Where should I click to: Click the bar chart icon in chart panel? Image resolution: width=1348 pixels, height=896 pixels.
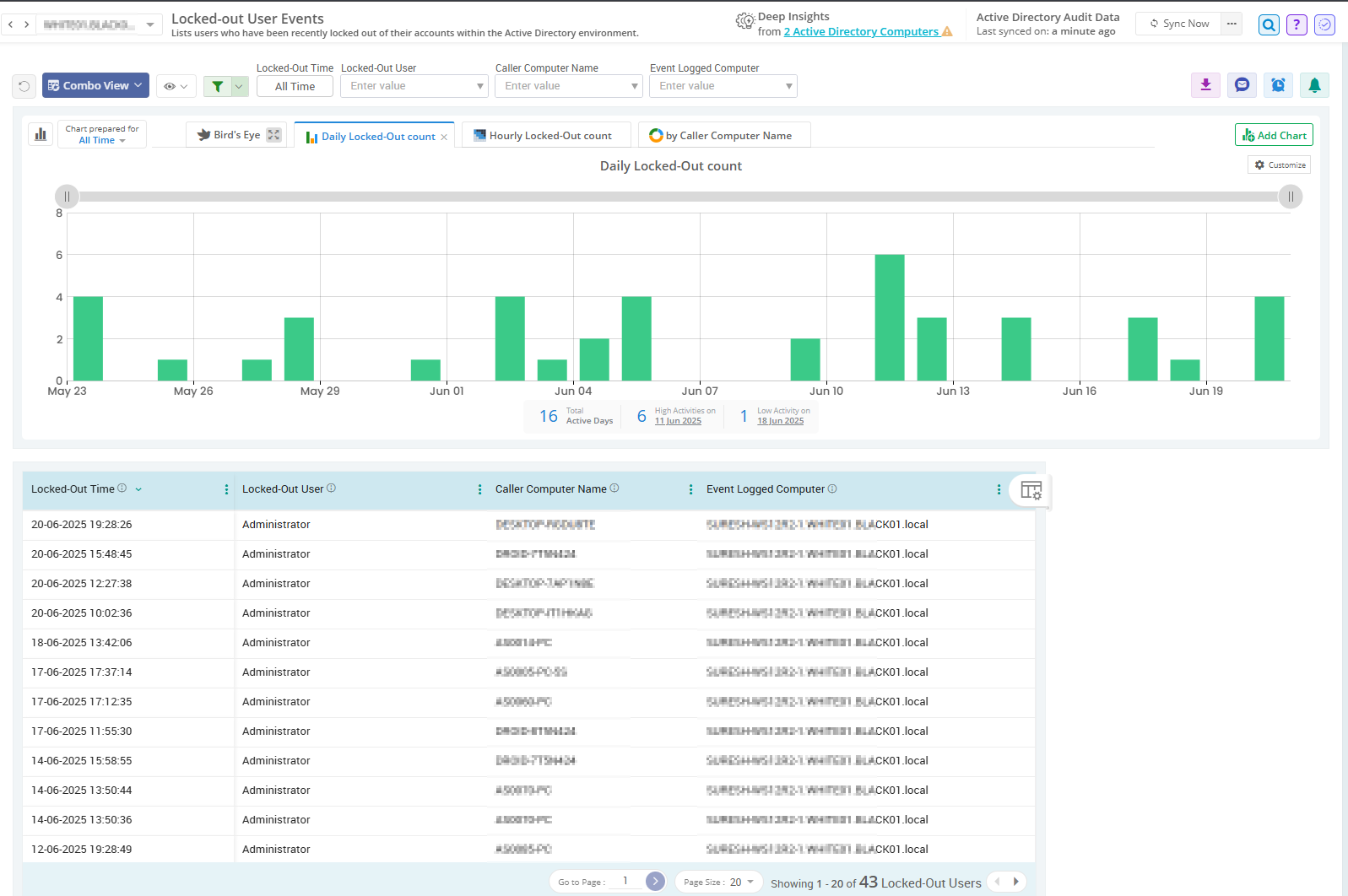point(41,134)
